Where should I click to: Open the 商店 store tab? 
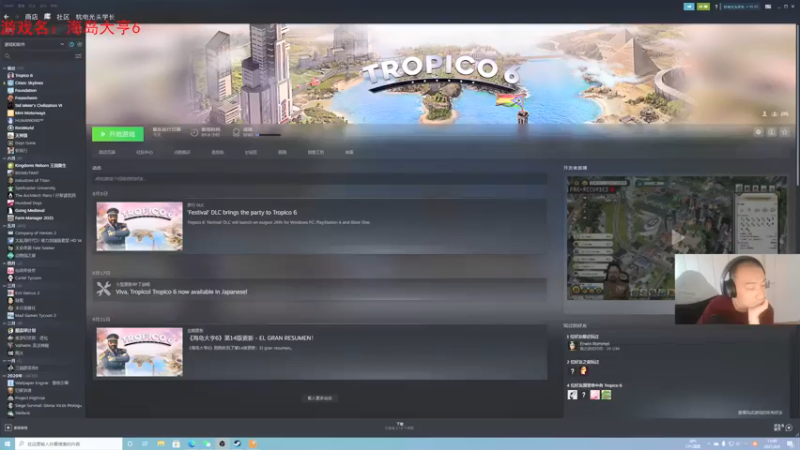32,17
